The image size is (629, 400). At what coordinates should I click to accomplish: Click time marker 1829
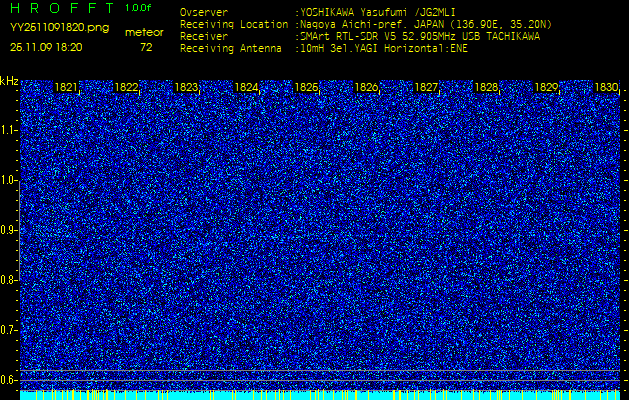tap(546, 87)
